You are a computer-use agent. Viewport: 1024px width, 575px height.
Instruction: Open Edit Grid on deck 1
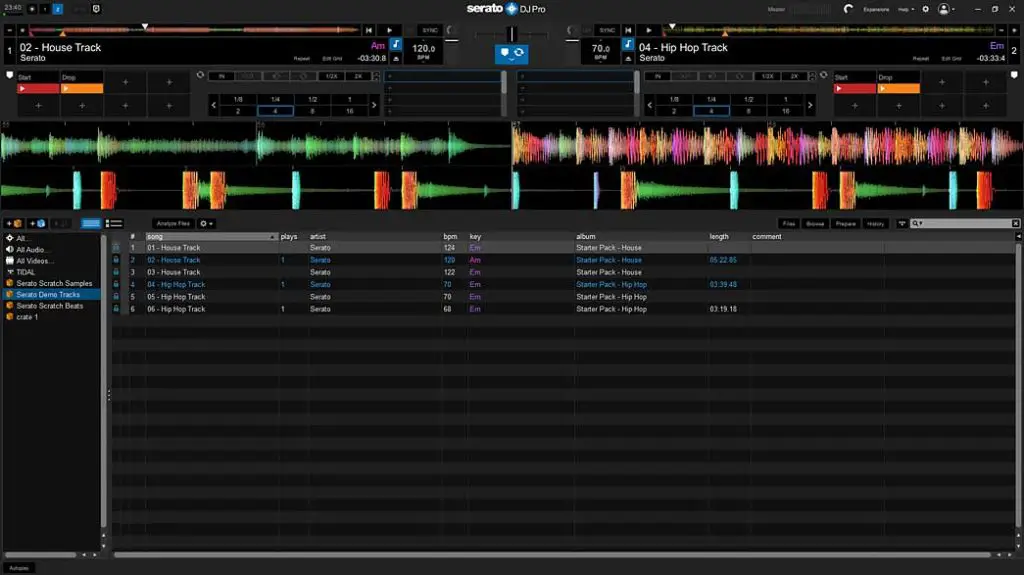pyautogui.click(x=332, y=59)
